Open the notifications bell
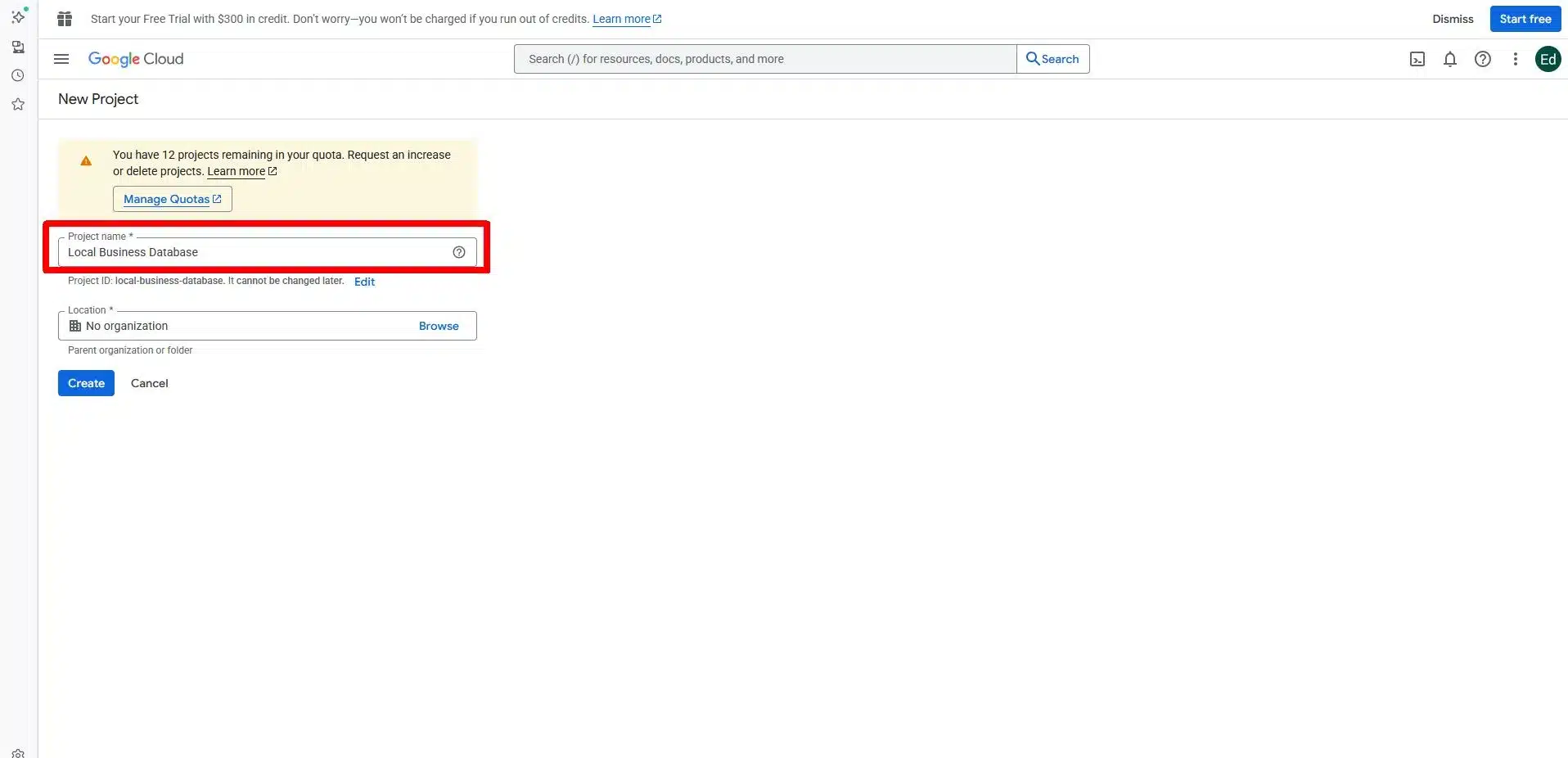Viewport: 1568px width, 758px height. 1449,59
